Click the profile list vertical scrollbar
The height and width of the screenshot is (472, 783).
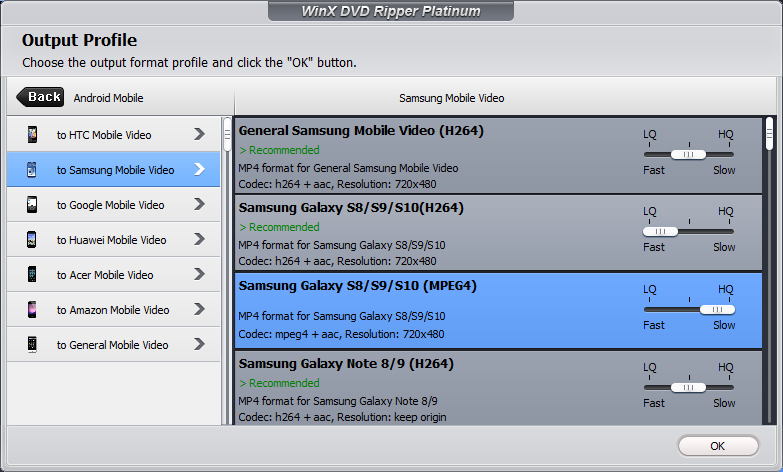click(x=769, y=270)
